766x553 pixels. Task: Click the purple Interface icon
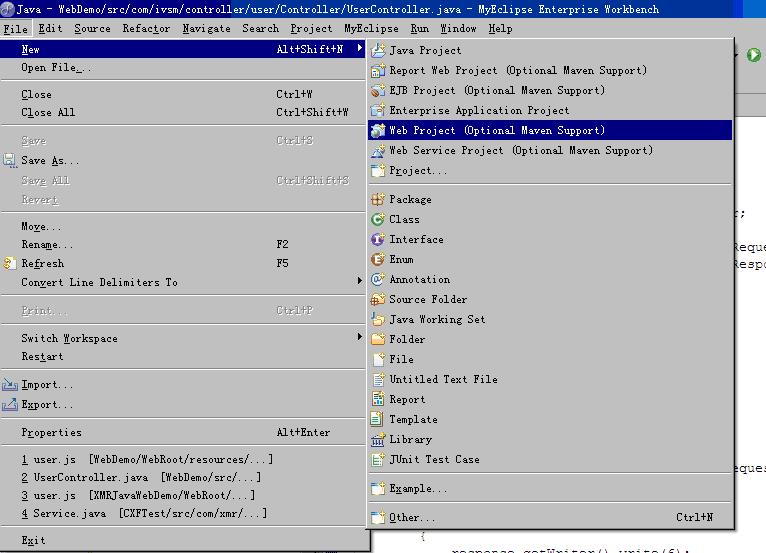[378, 239]
